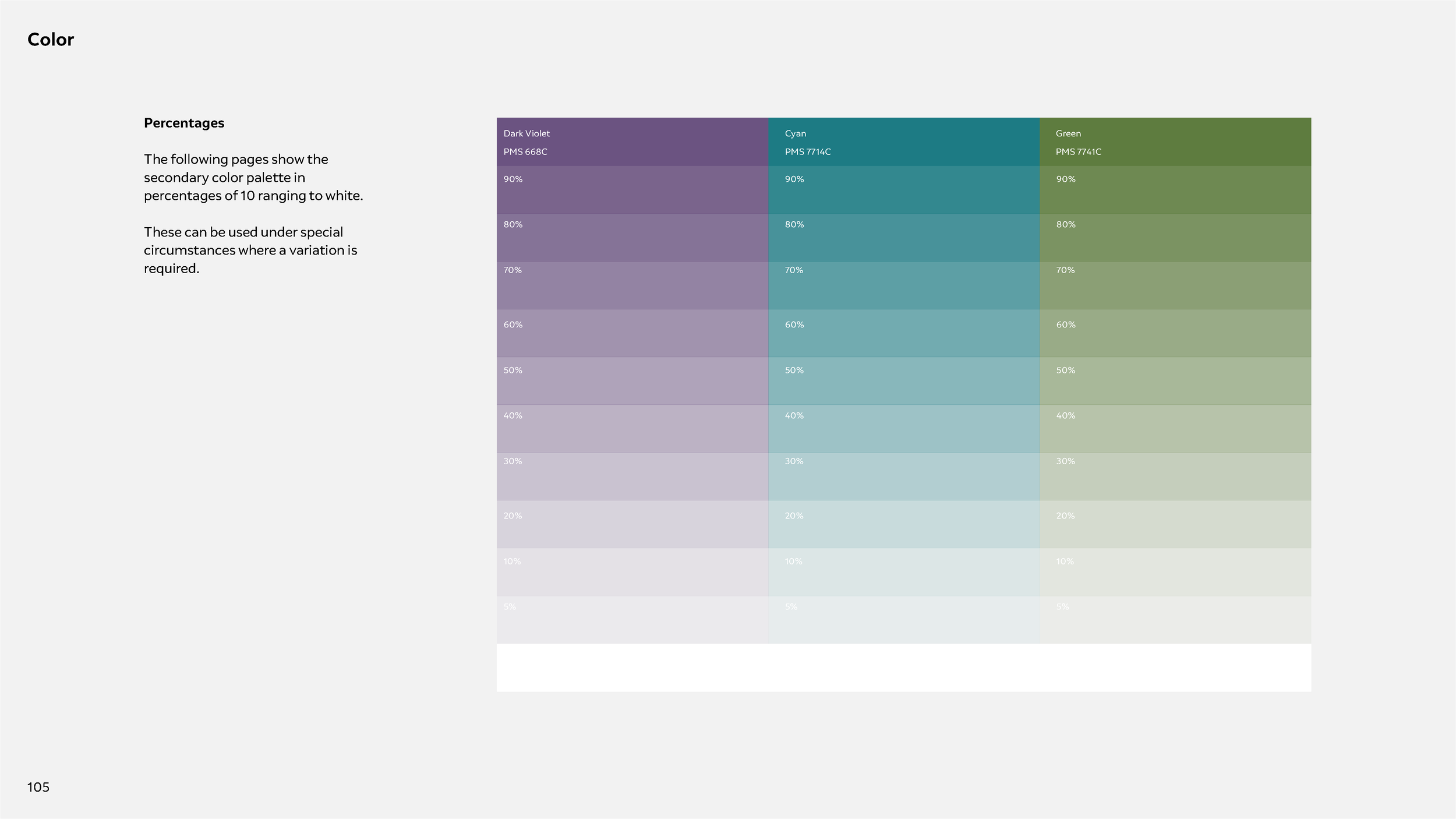This screenshot has width=1456, height=819.
Task: Select the Cyan PMS 7714C header swatch
Action: tap(903, 142)
